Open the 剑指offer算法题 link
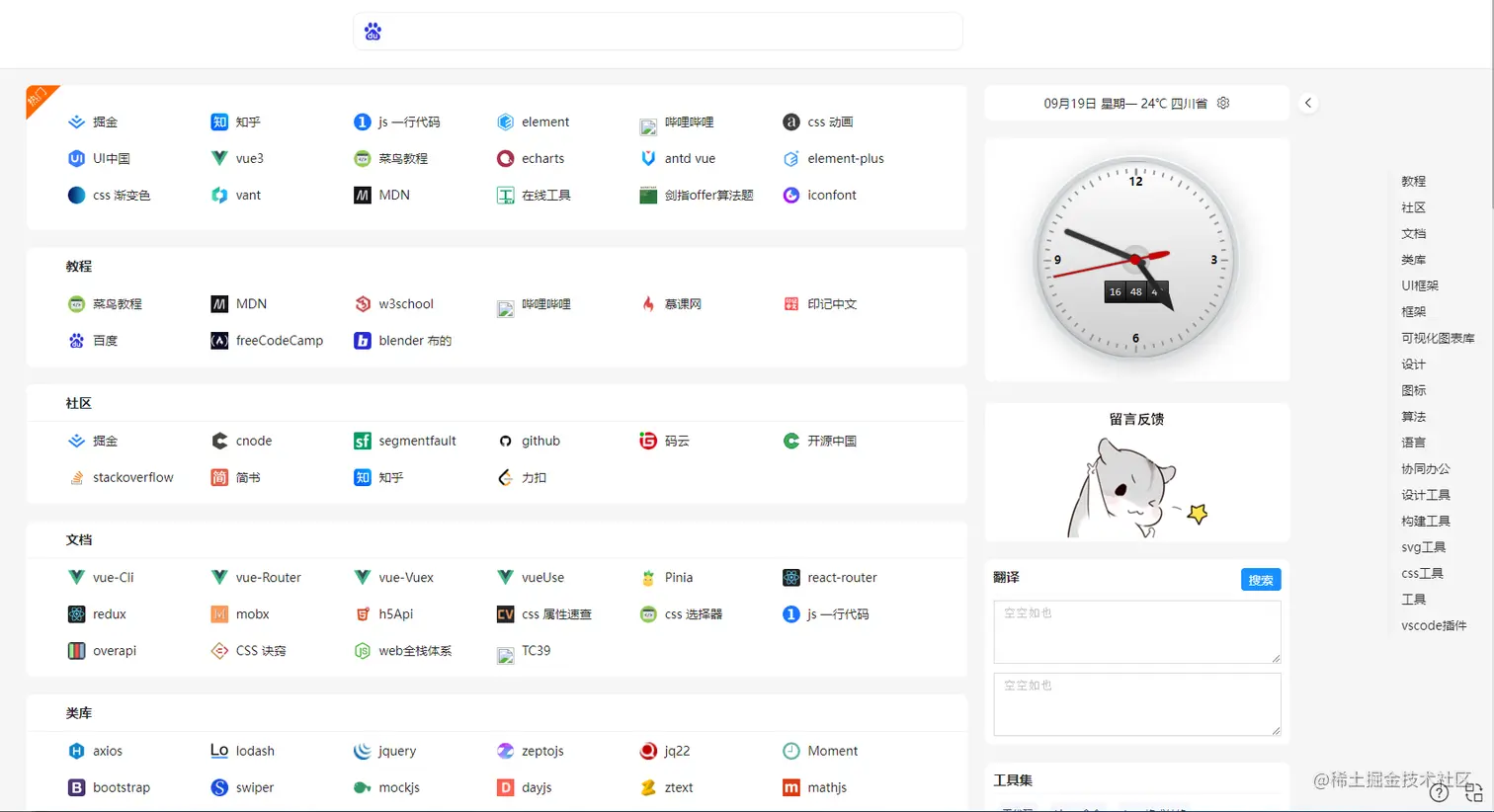 click(x=708, y=195)
